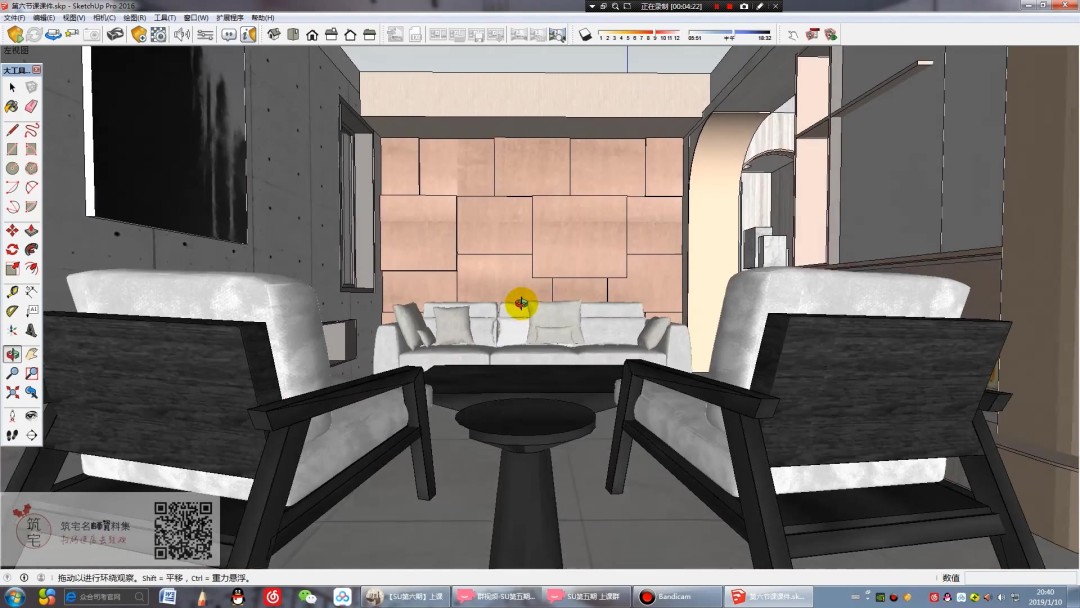Take a screenshot with Bandicam camera icon
The height and width of the screenshot is (608, 1080).
(744, 6)
